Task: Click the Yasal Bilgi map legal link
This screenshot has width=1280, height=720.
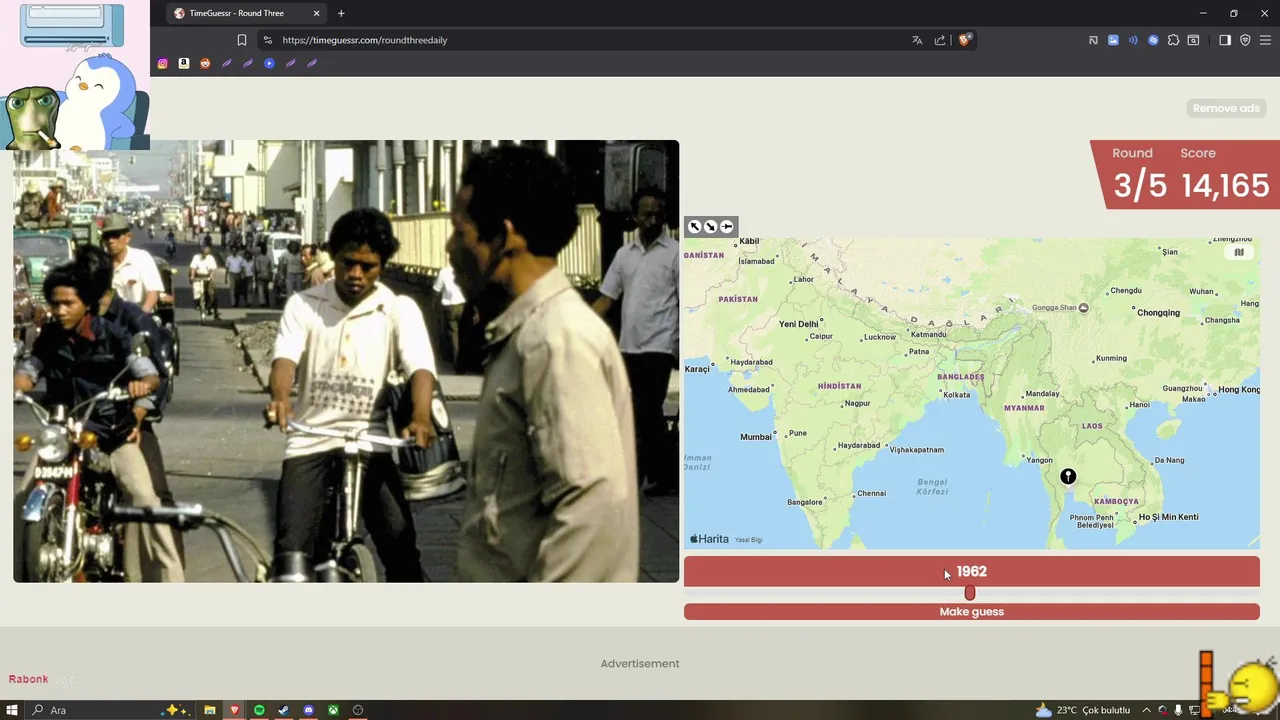Action: [x=748, y=540]
